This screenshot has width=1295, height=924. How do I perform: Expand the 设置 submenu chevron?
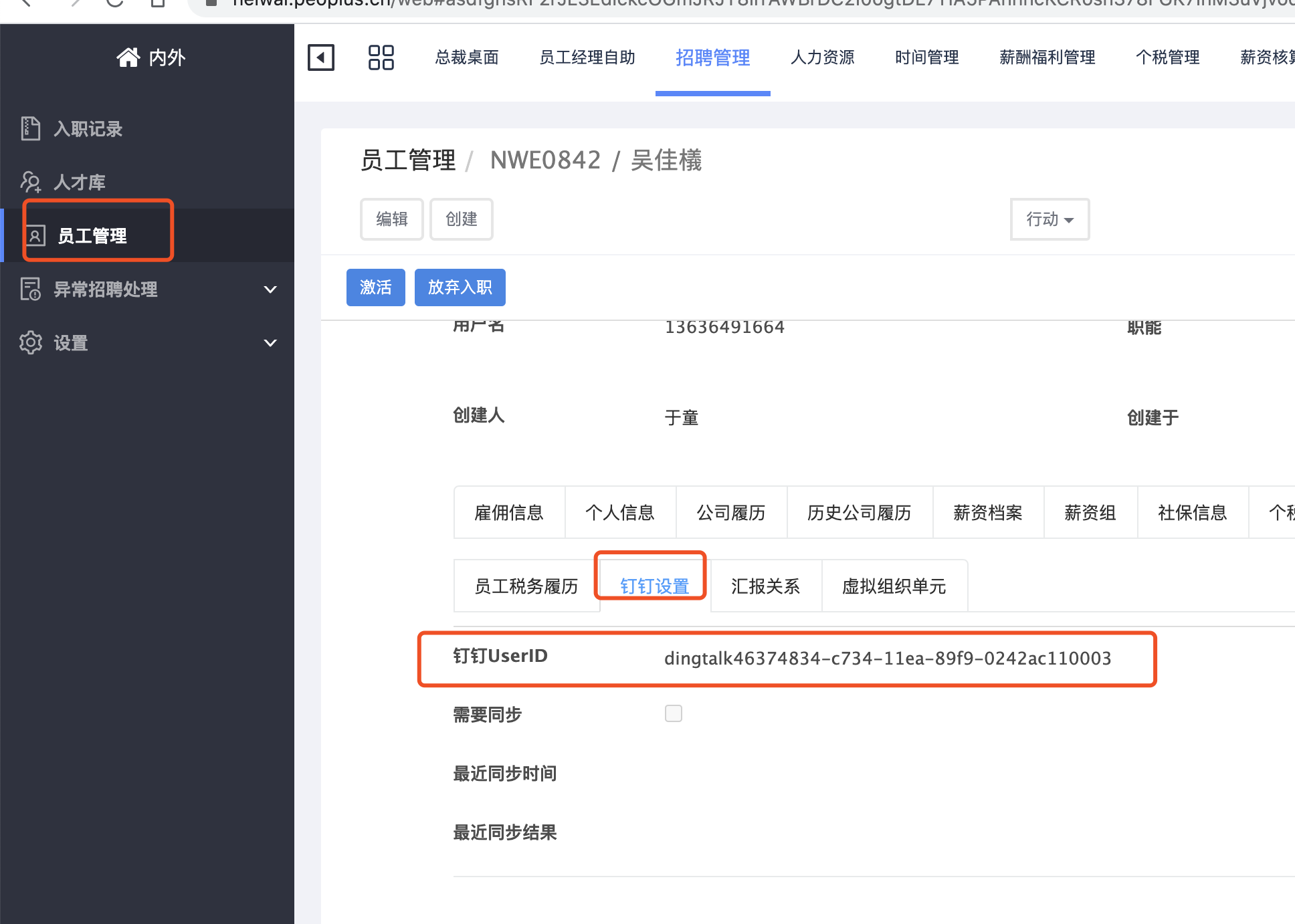pos(270,343)
